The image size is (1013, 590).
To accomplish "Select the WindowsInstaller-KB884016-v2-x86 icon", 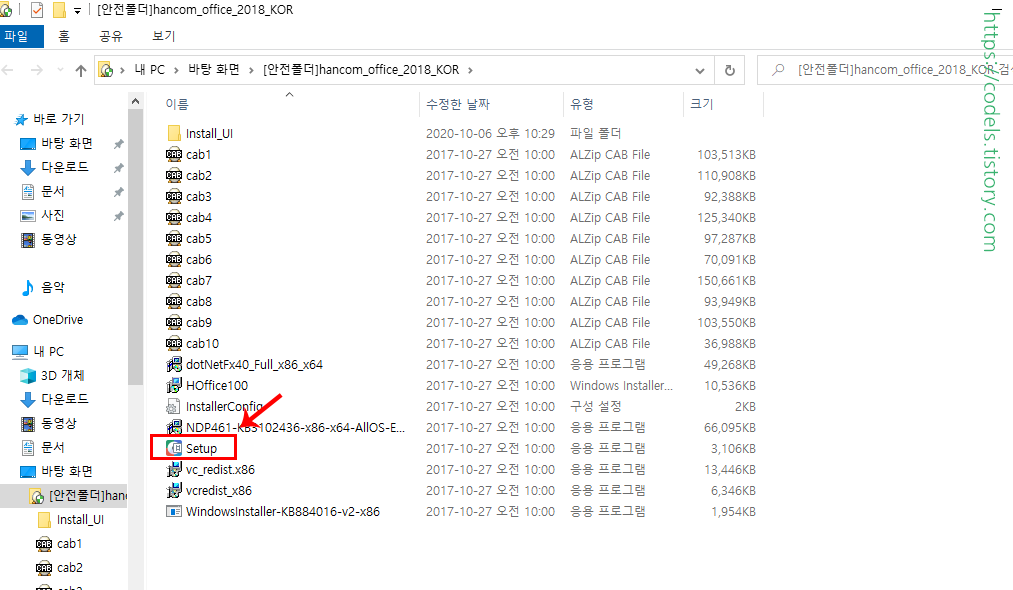I will coord(174,511).
